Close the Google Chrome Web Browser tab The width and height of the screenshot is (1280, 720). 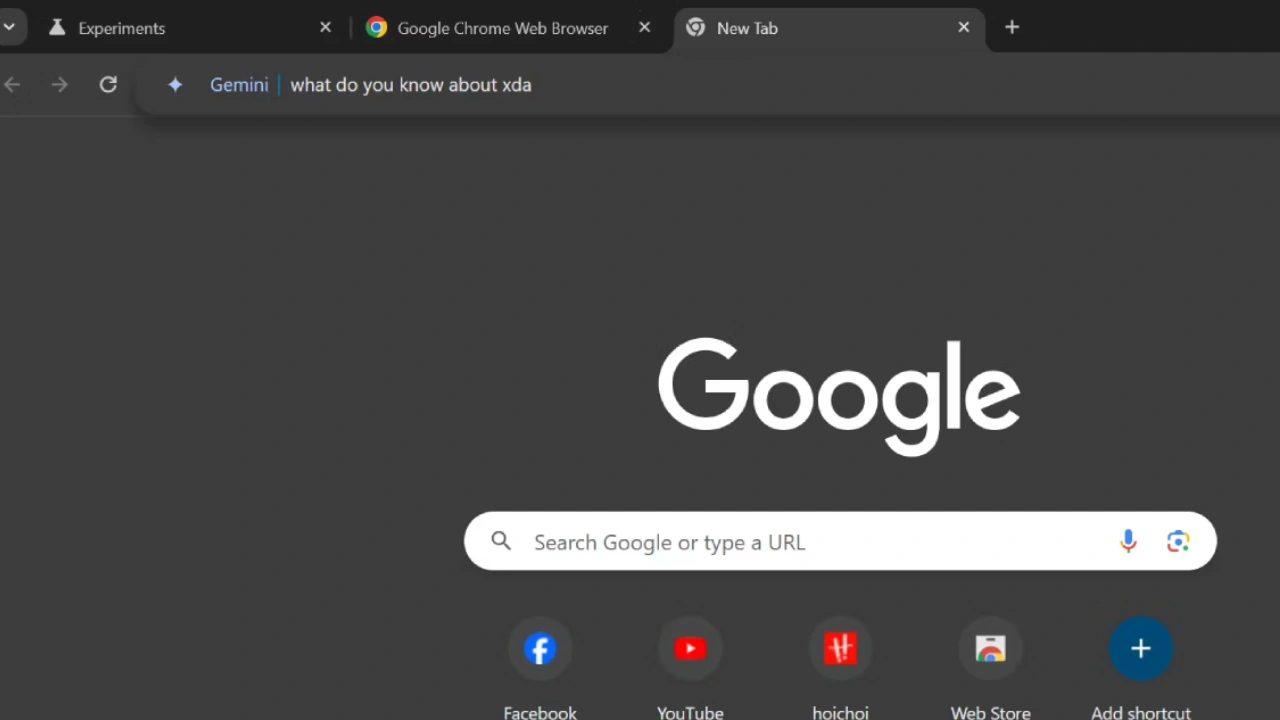pyautogui.click(x=645, y=28)
